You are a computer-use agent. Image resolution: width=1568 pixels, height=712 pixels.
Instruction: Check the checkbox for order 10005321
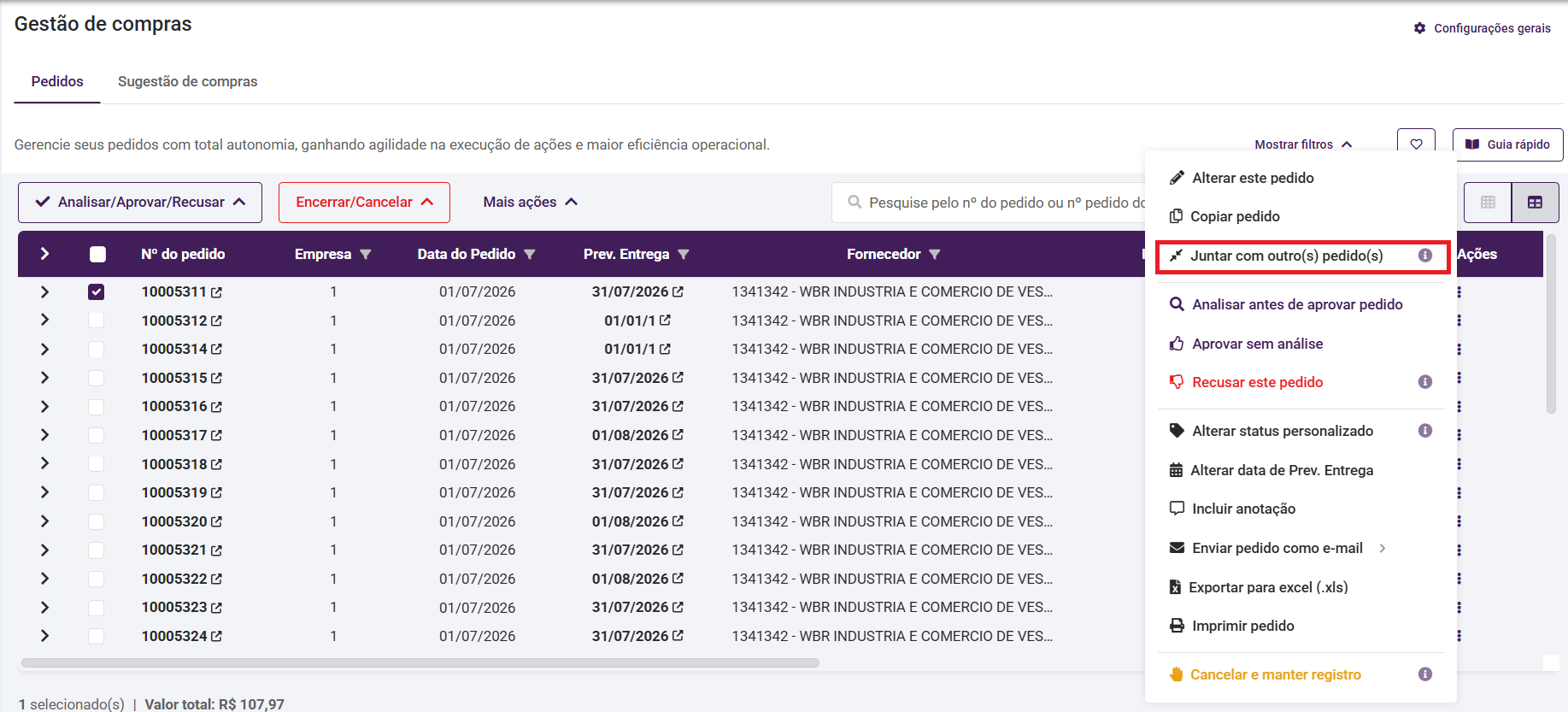pos(96,550)
